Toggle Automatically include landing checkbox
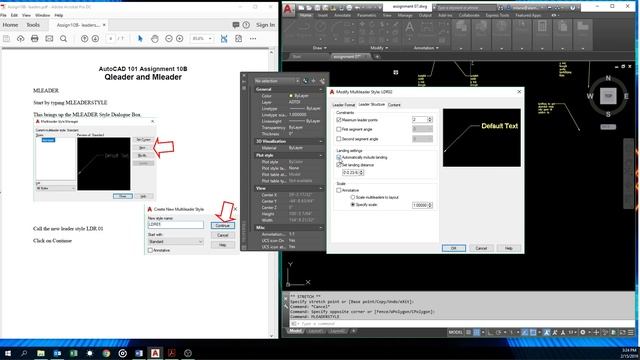The image size is (640, 360). pyautogui.click(x=339, y=157)
